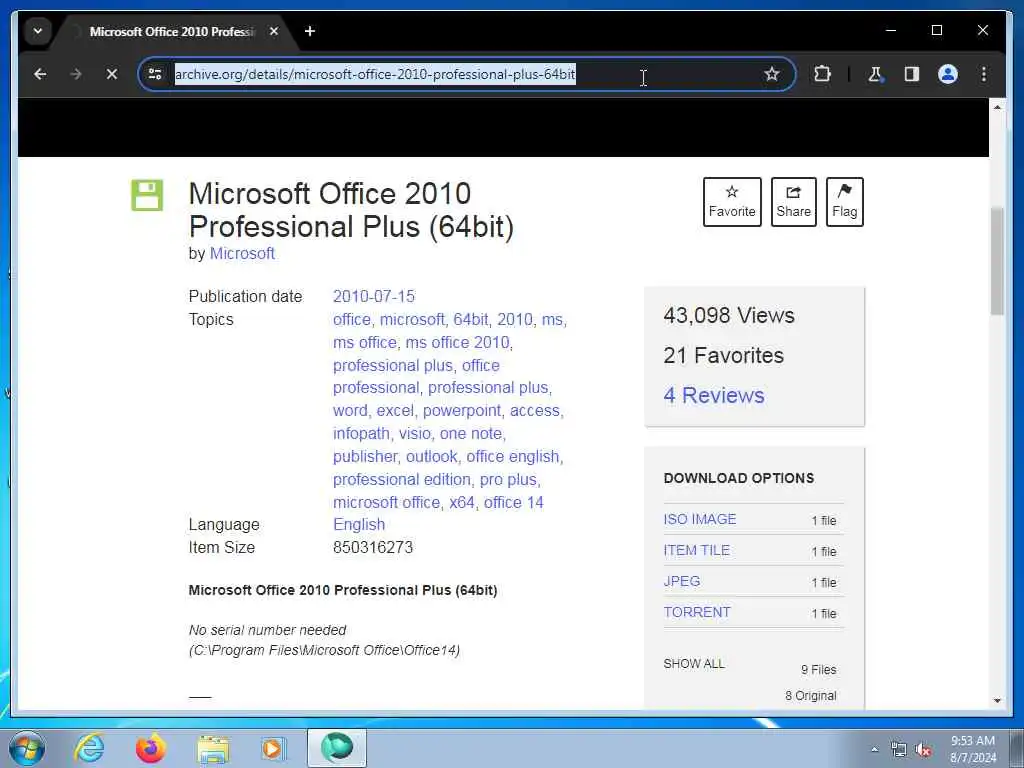The height and width of the screenshot is (768, 1024).
Task: Open the 'office 14' topic link
Action: pos(513,502)
